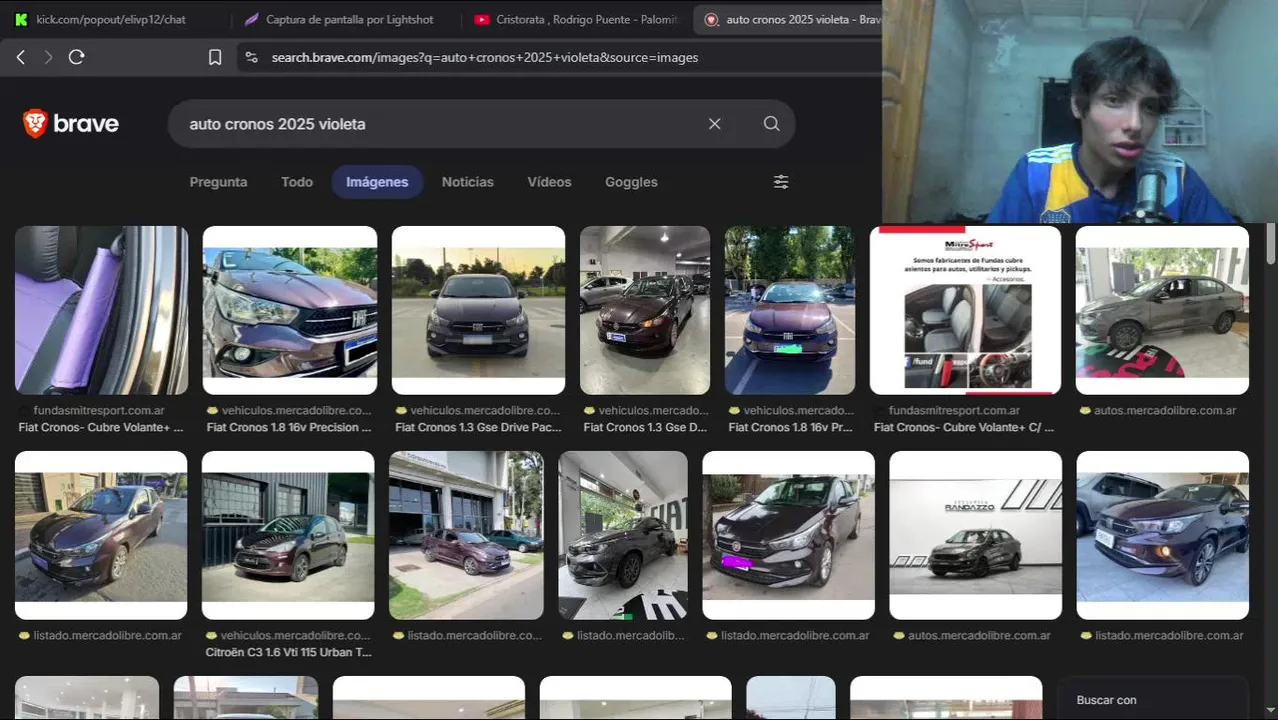Submit search with the magnifier icon

coord(771,124)
